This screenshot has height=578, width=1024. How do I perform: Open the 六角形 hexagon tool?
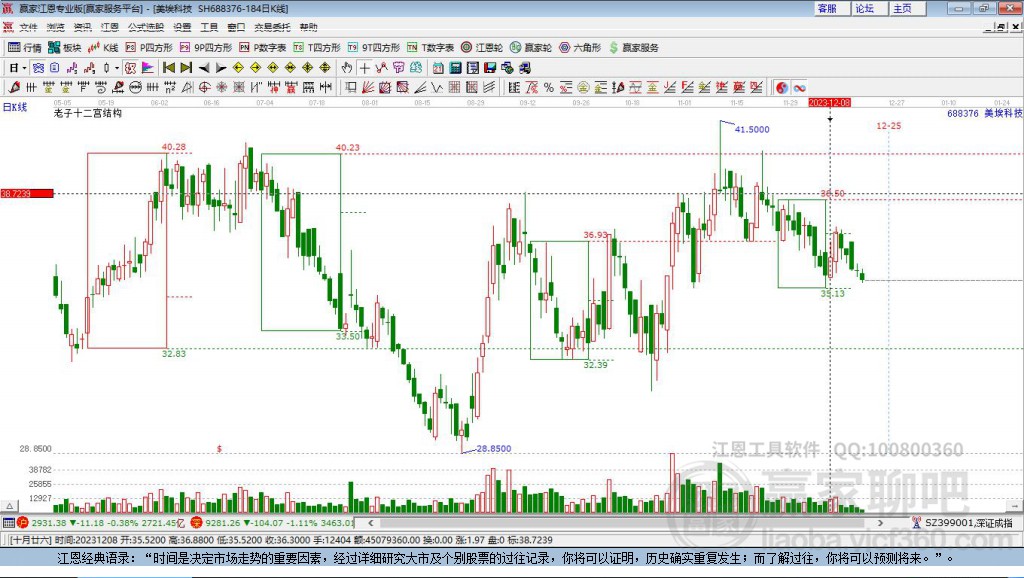tap(580, 48)
